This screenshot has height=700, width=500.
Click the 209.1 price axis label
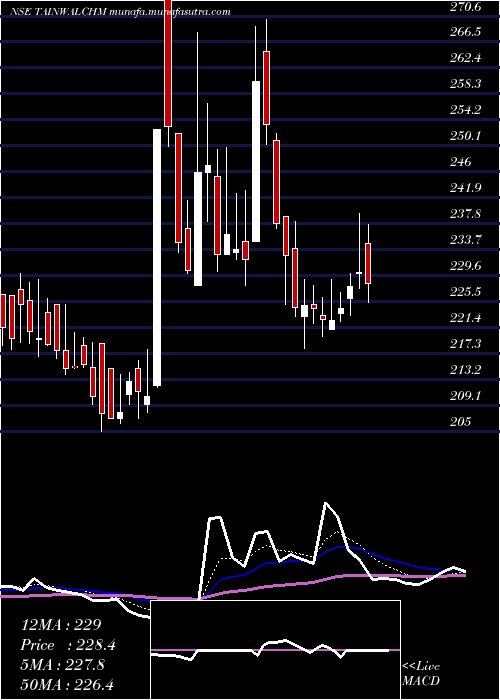tap(465, 396)
